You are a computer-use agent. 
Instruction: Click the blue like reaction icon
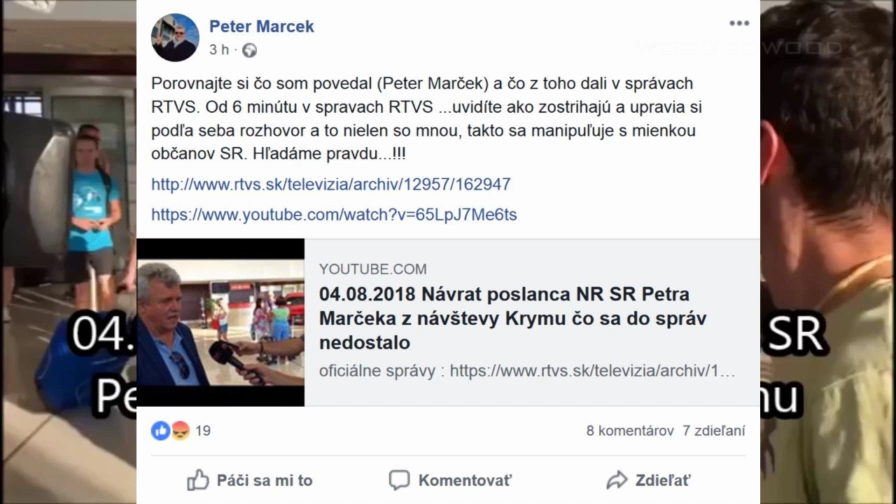(161, 431)
